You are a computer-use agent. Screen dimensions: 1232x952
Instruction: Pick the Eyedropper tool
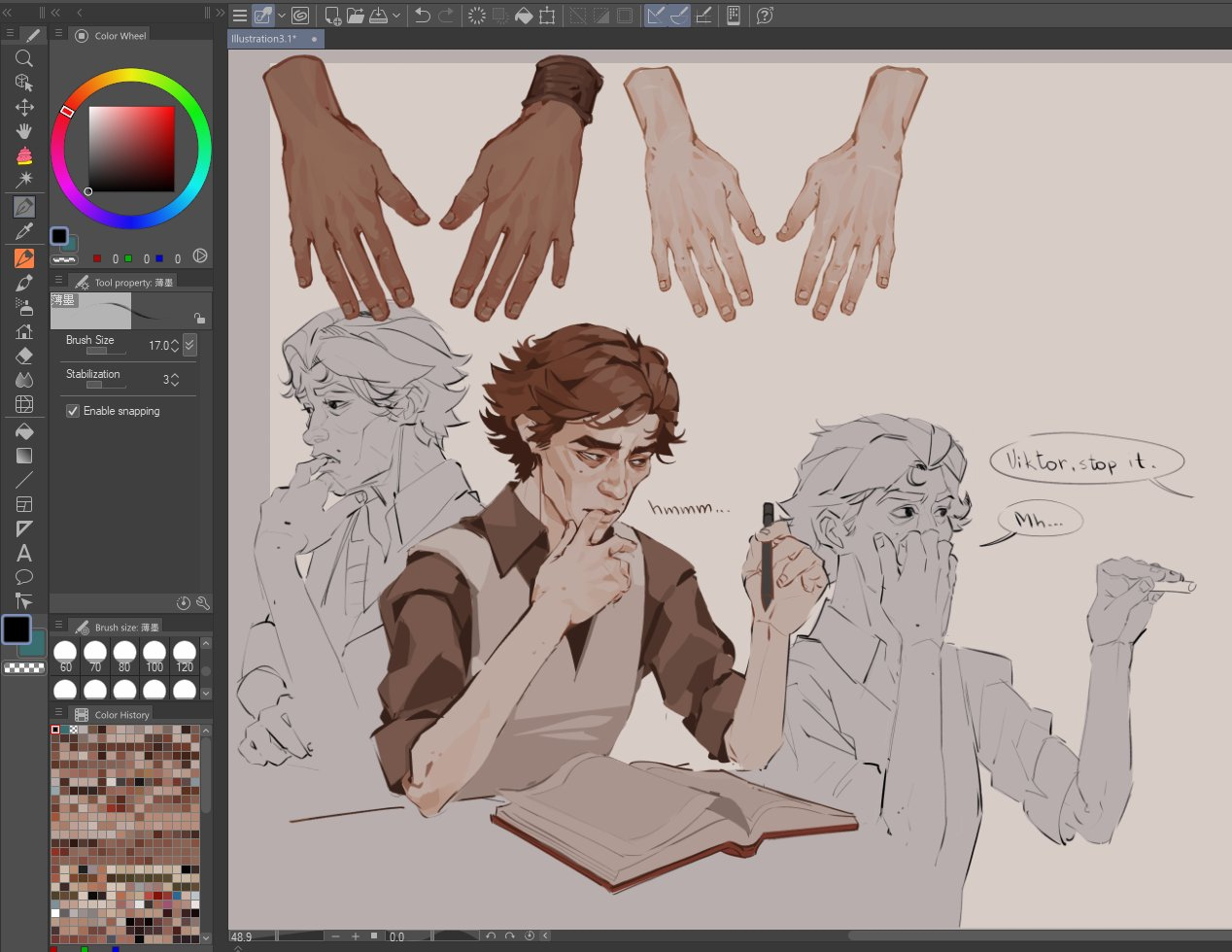[24, 231]
